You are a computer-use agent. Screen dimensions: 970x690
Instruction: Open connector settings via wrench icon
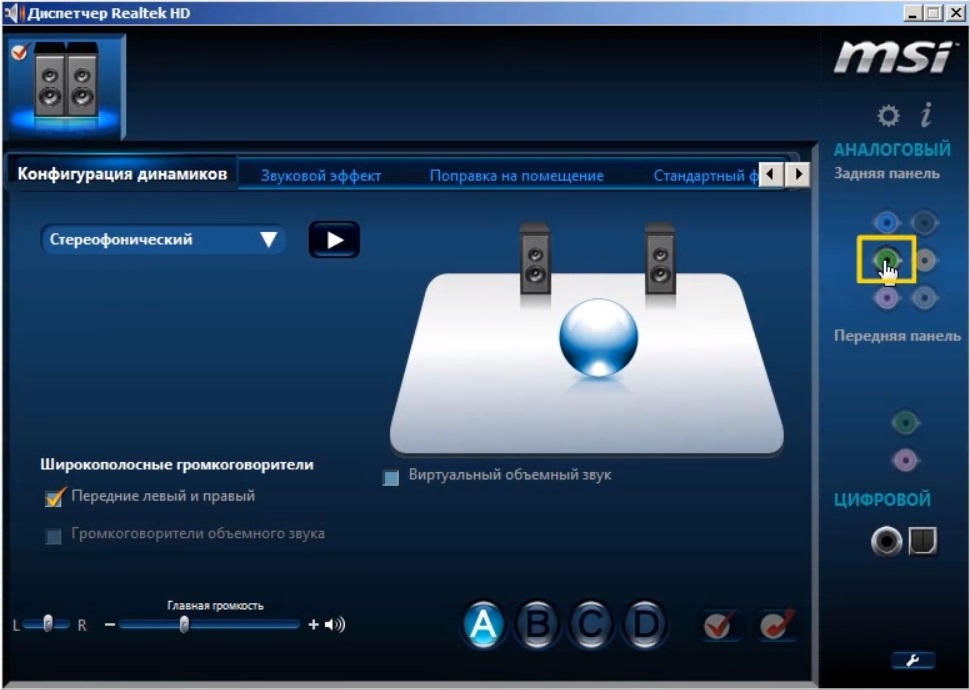tap(913, 660)
